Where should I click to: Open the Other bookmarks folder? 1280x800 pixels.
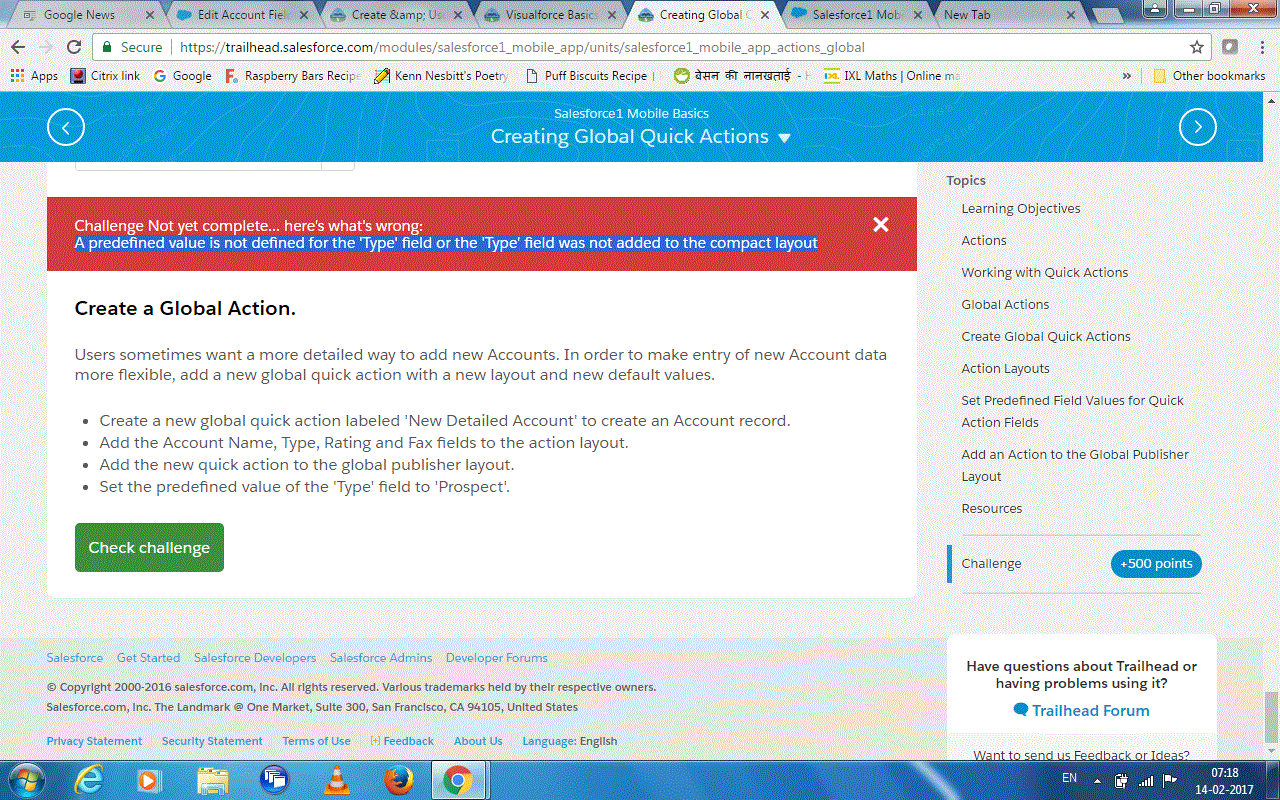pos(1209,76)
